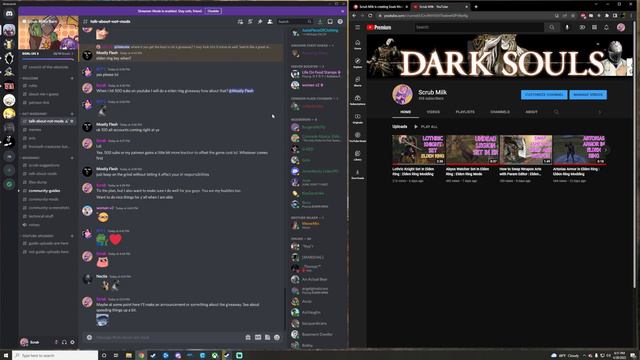Open the Threads icon in Discord channel header
640x360 pixels.
(x=240, y=22)
